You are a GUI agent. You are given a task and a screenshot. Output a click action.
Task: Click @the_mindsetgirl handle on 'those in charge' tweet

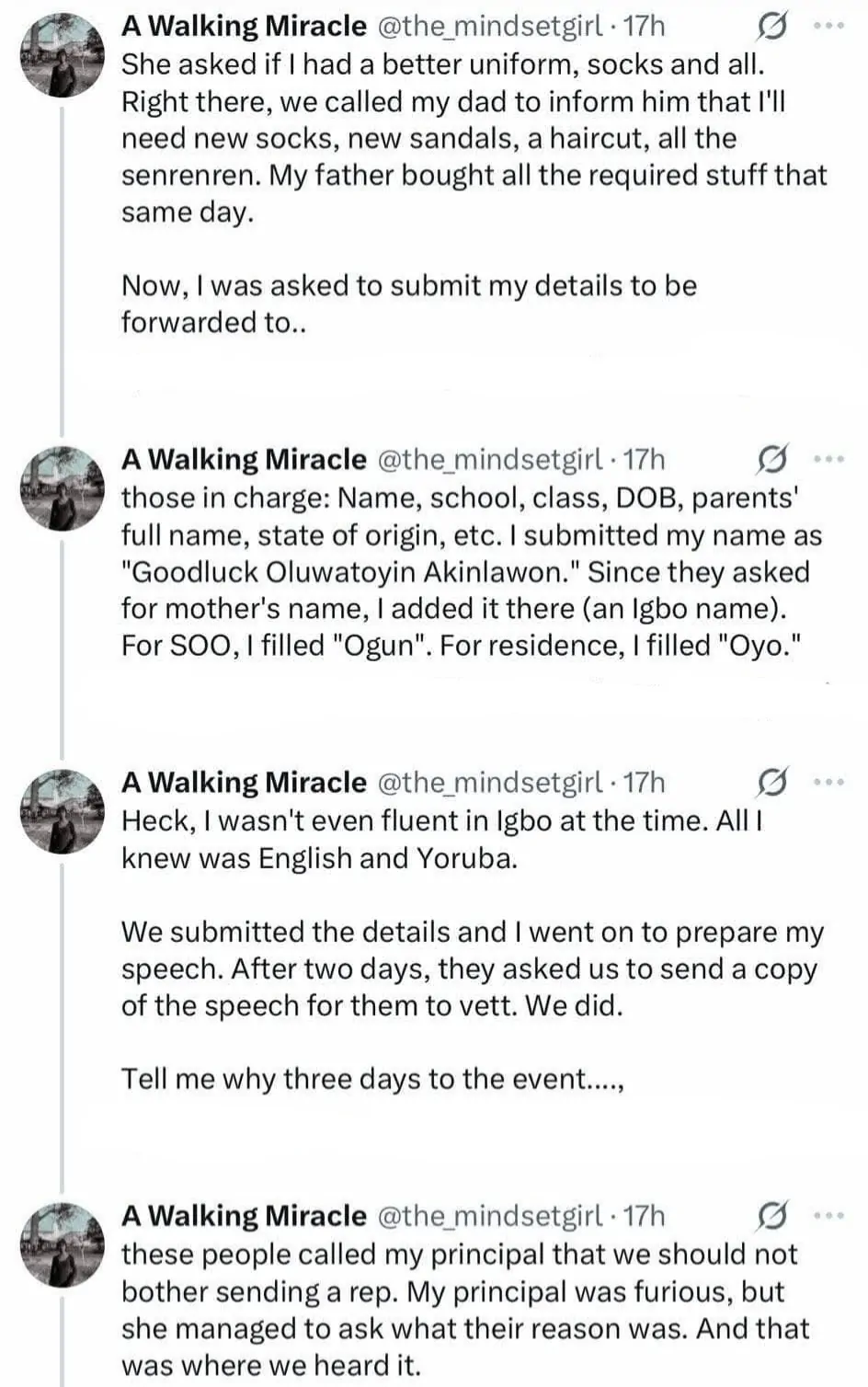[x=490, y=459]
